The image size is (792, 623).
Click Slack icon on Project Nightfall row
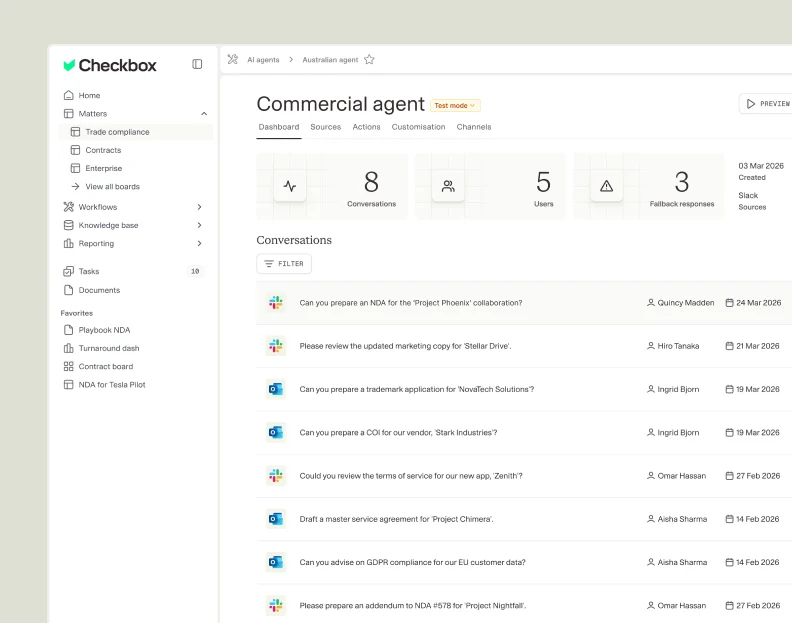(x=276, y=605)
